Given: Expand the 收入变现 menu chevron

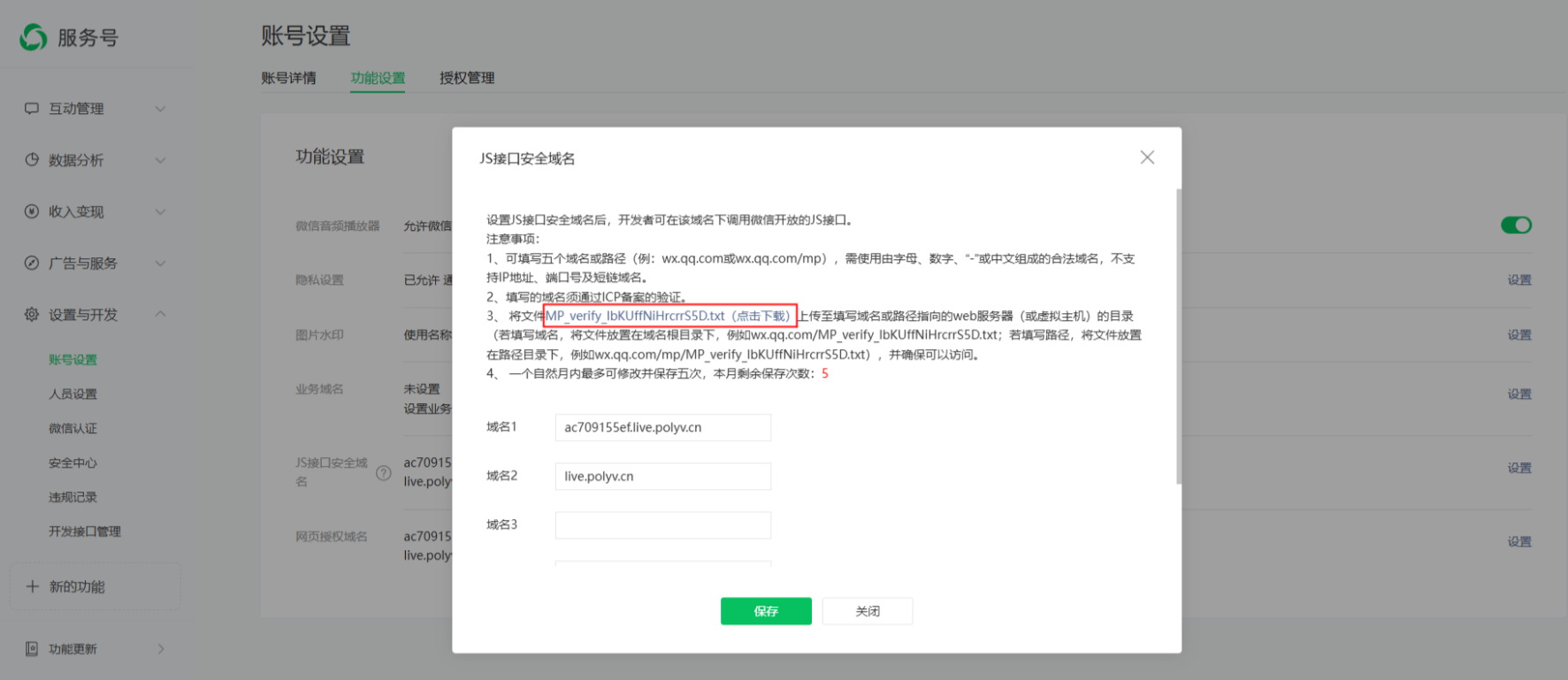Looking at the screenshot, I should tap(161, 211).
